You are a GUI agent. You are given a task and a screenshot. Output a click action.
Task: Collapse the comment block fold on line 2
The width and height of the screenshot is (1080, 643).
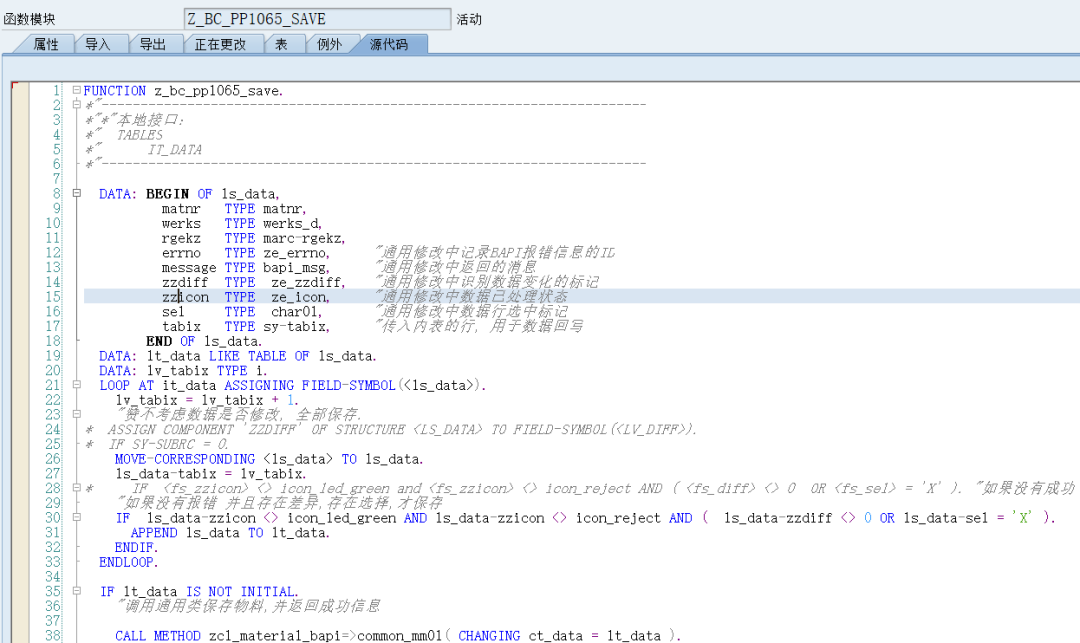[x=76, y=105]
